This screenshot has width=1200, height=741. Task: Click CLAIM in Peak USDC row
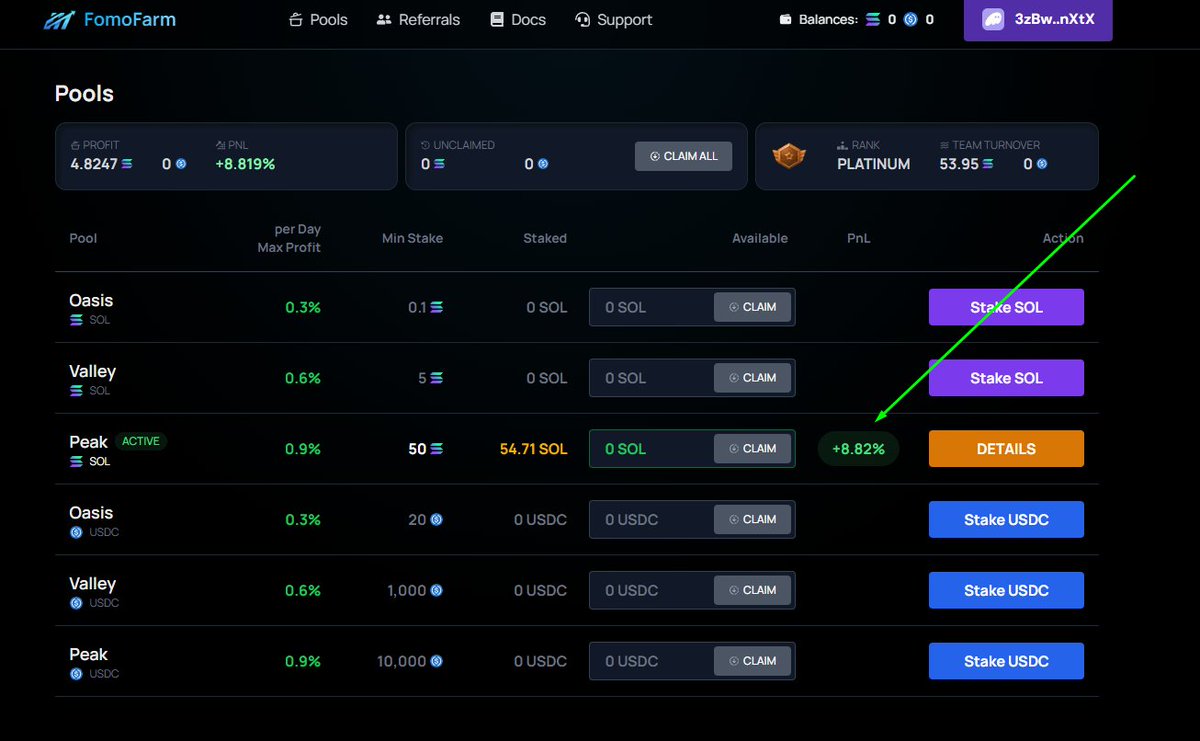click(x=753, y=661)
